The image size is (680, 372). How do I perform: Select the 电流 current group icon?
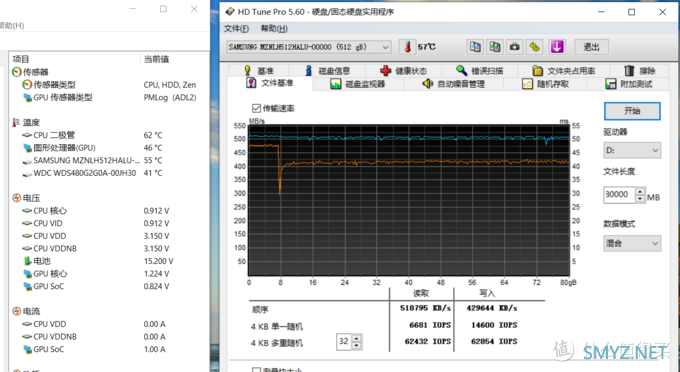16,311
